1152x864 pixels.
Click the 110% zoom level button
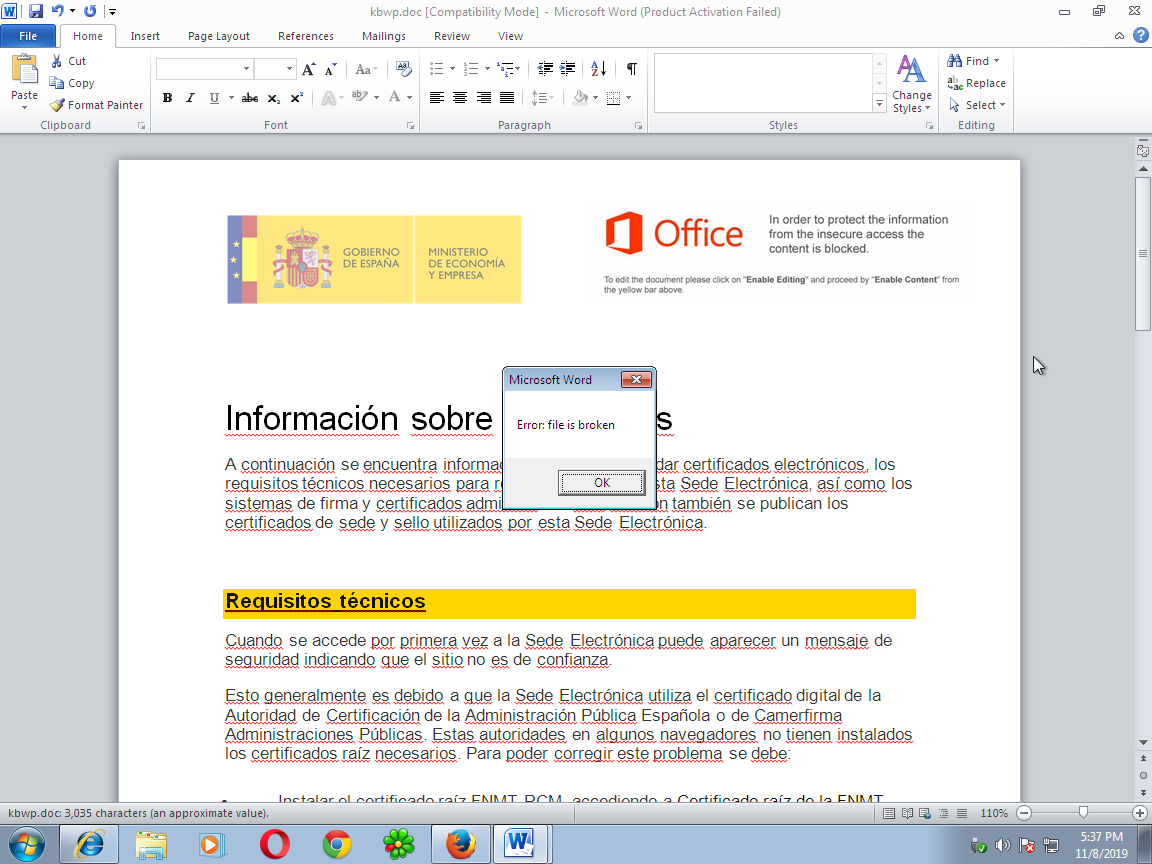(993, 813)
